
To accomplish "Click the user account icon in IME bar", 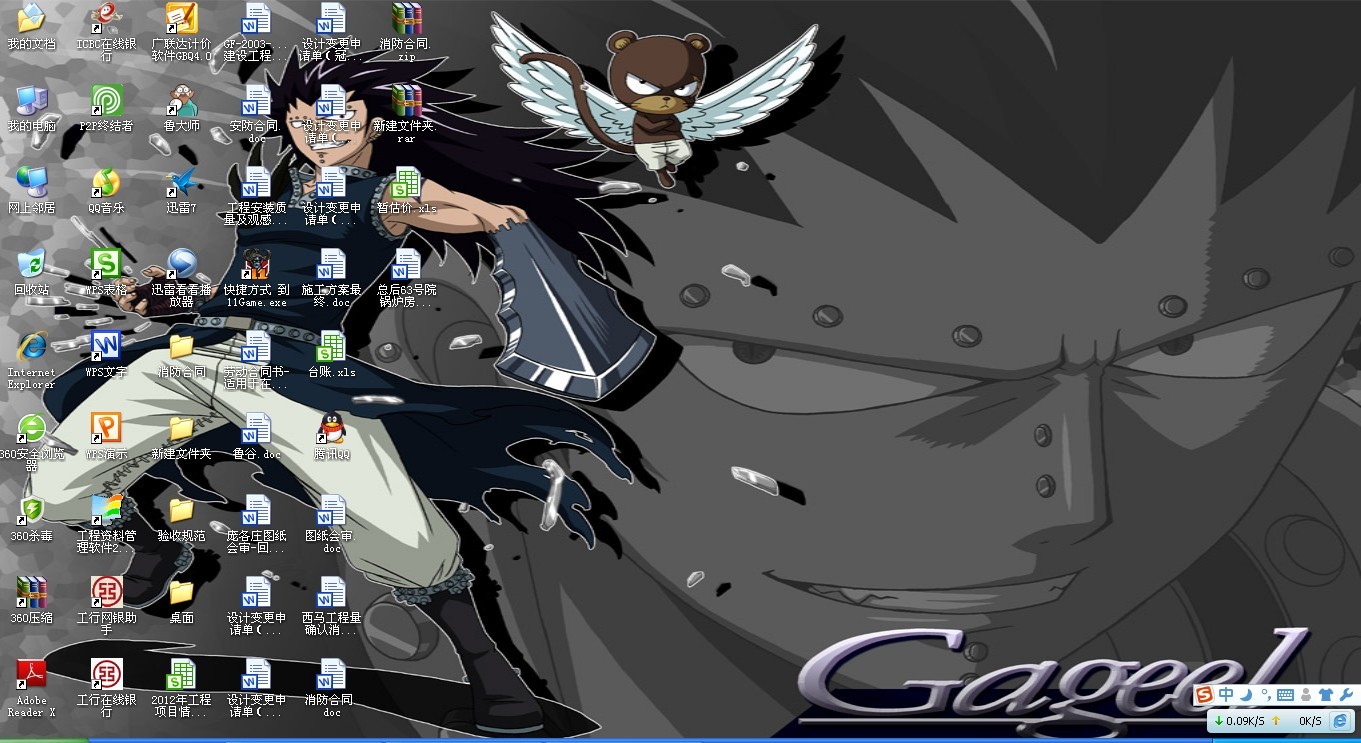I will coord(1306,695).
